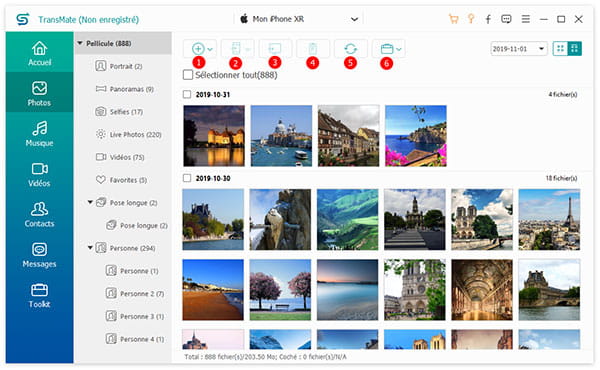Switch to large grid thumbnail view

(574, 49)
